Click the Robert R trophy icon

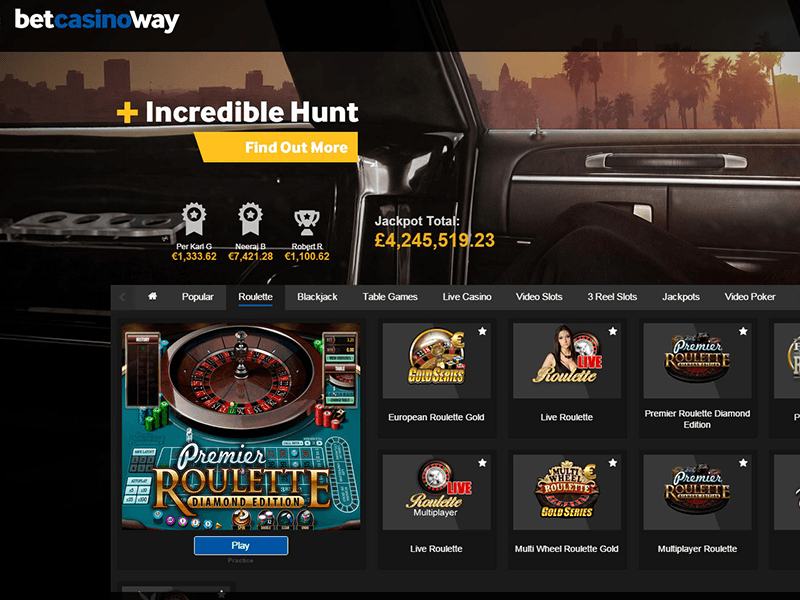(307, 222)
